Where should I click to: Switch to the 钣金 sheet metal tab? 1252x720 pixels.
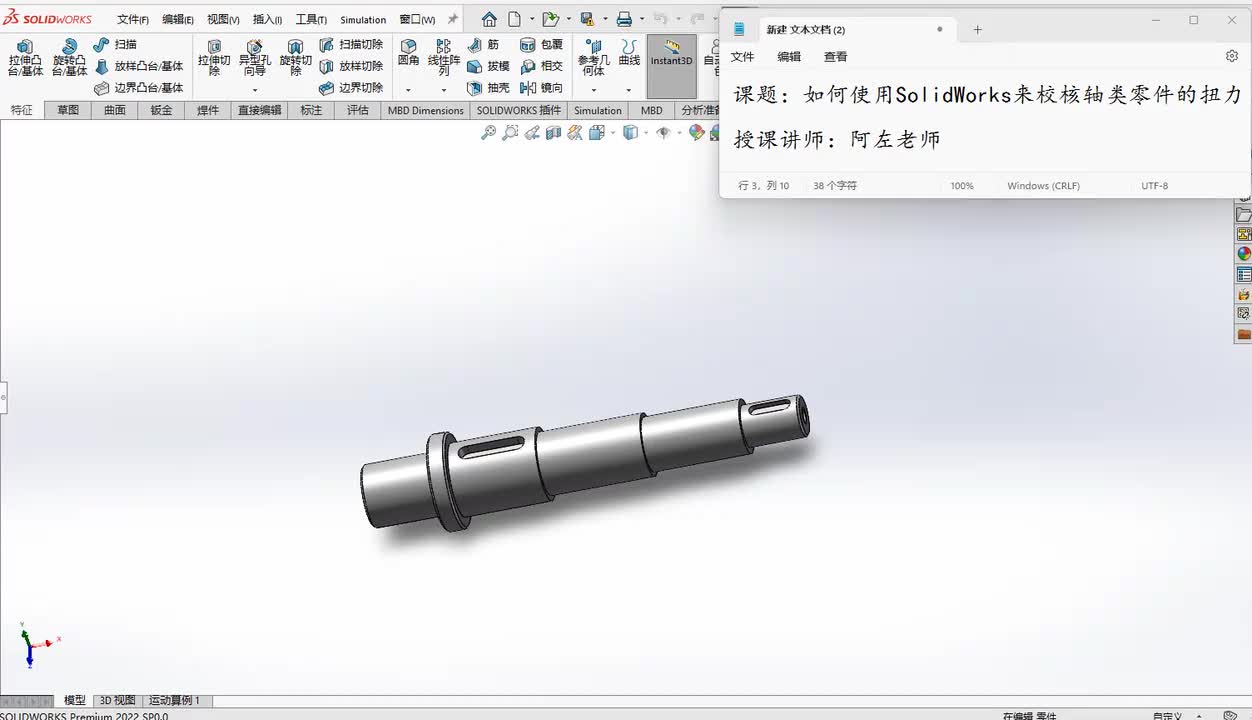(x=161, y=110)
